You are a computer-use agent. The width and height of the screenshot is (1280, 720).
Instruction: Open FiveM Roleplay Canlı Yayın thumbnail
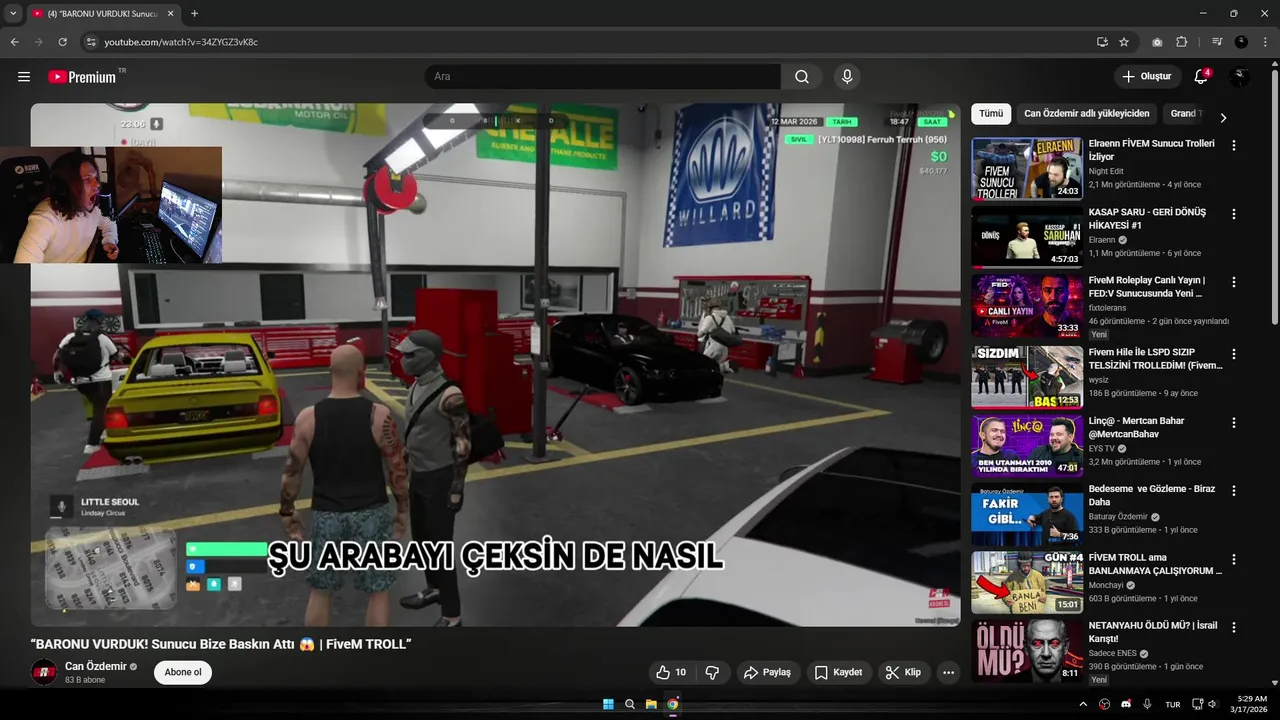[1027, 306]
